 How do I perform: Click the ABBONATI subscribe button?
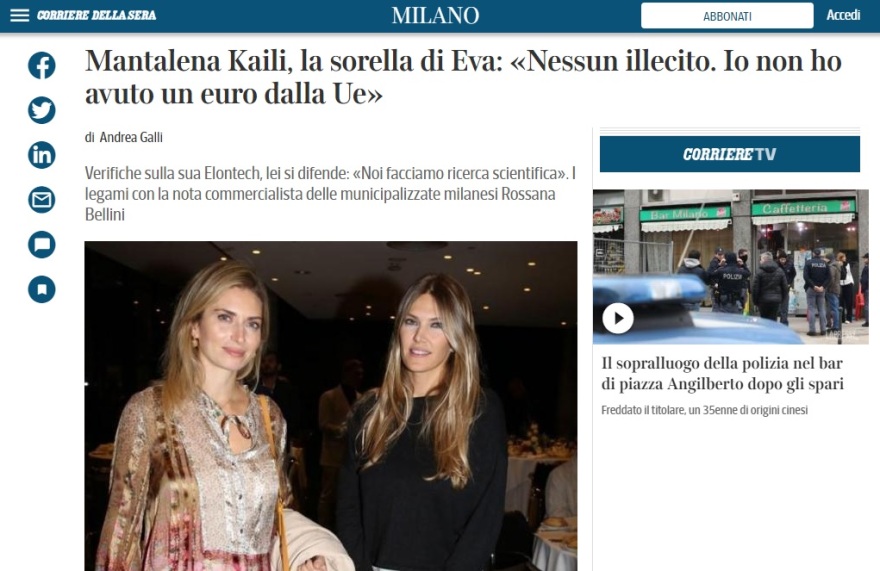pos(727,16)
